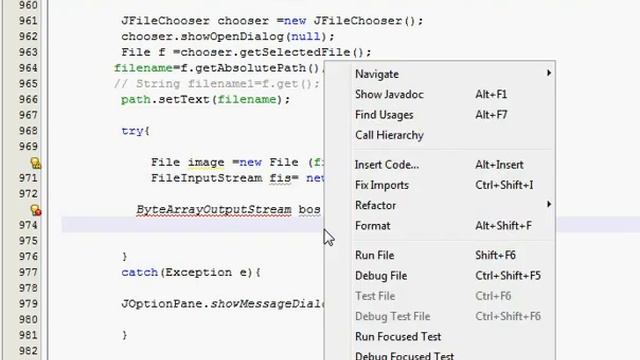Viewport: 640px width, 360px height.
Task: Choose Run File from the context menu
Action: 440,255
